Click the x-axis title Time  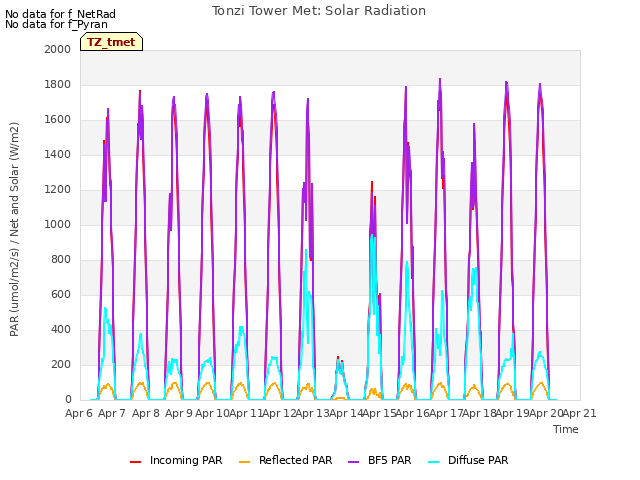[x=566, y=429]
